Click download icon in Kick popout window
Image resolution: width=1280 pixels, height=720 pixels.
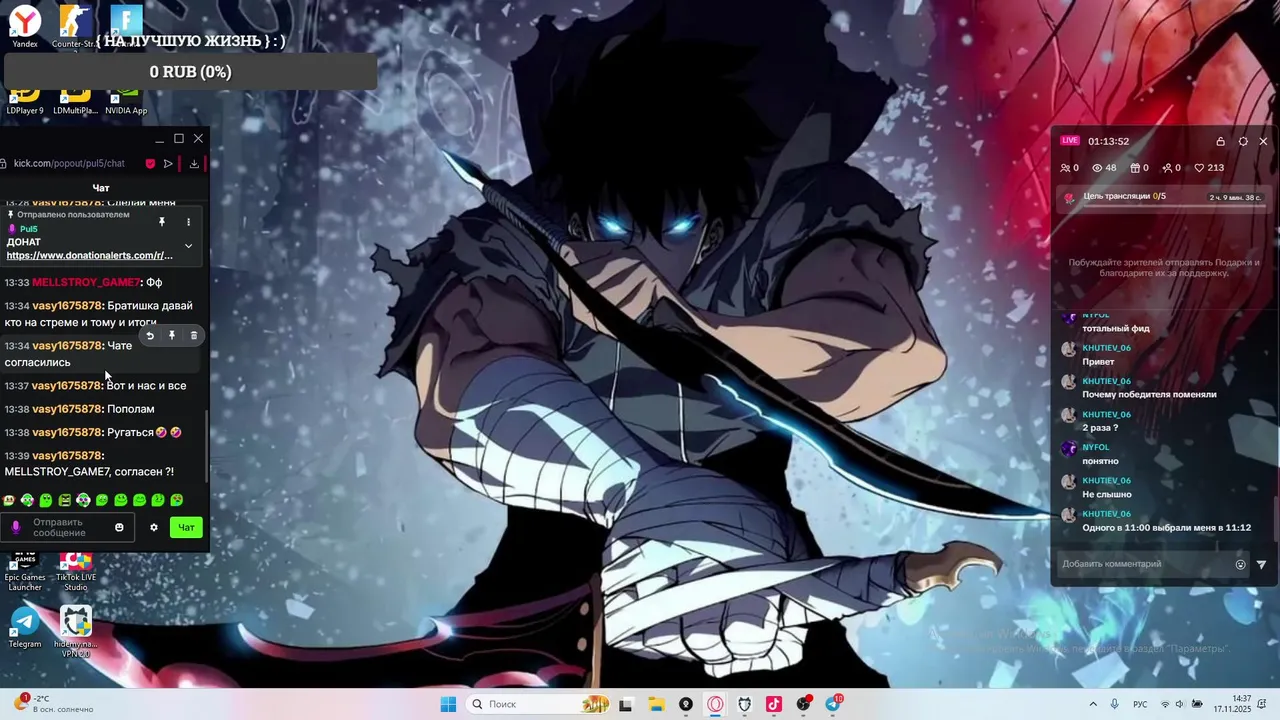[x=194, y=164]
